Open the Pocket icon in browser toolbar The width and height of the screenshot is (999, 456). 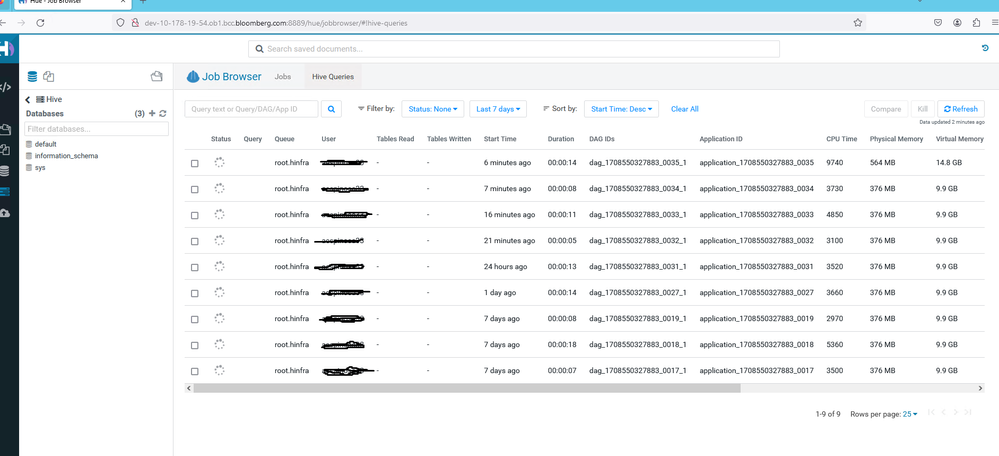938,22
